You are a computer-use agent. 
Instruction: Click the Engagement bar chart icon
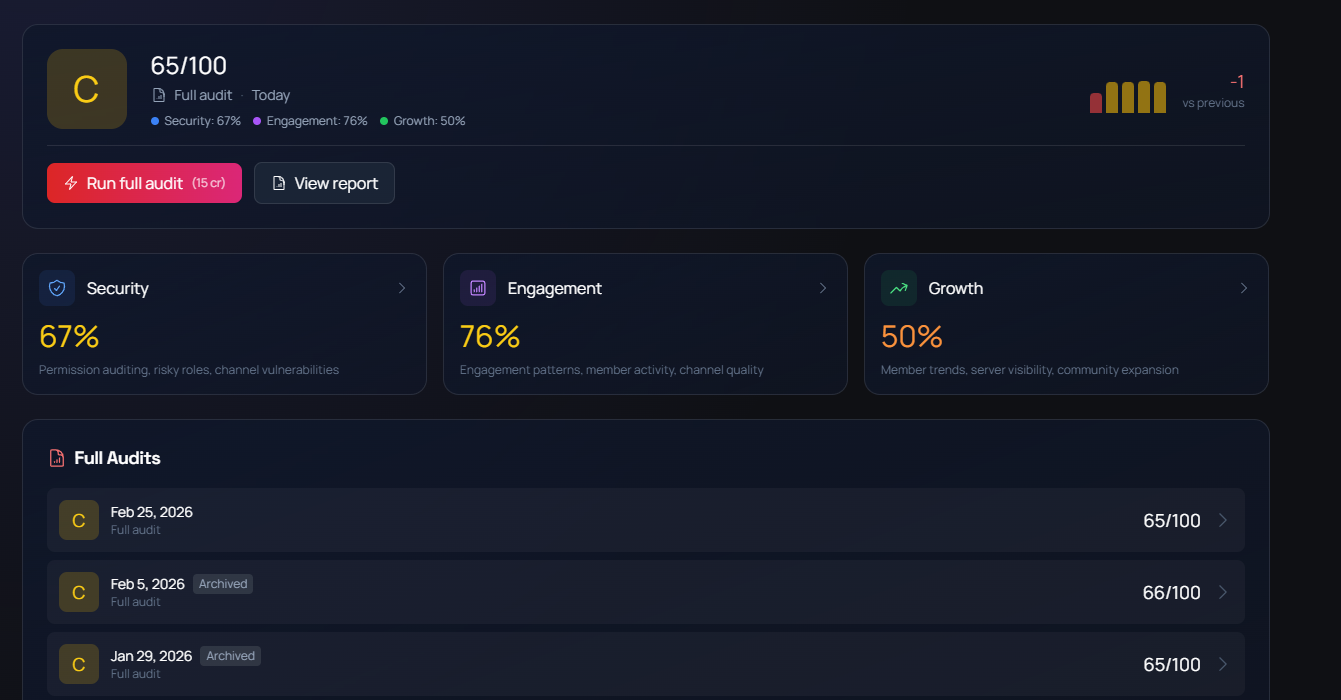[x=478, y=288]
